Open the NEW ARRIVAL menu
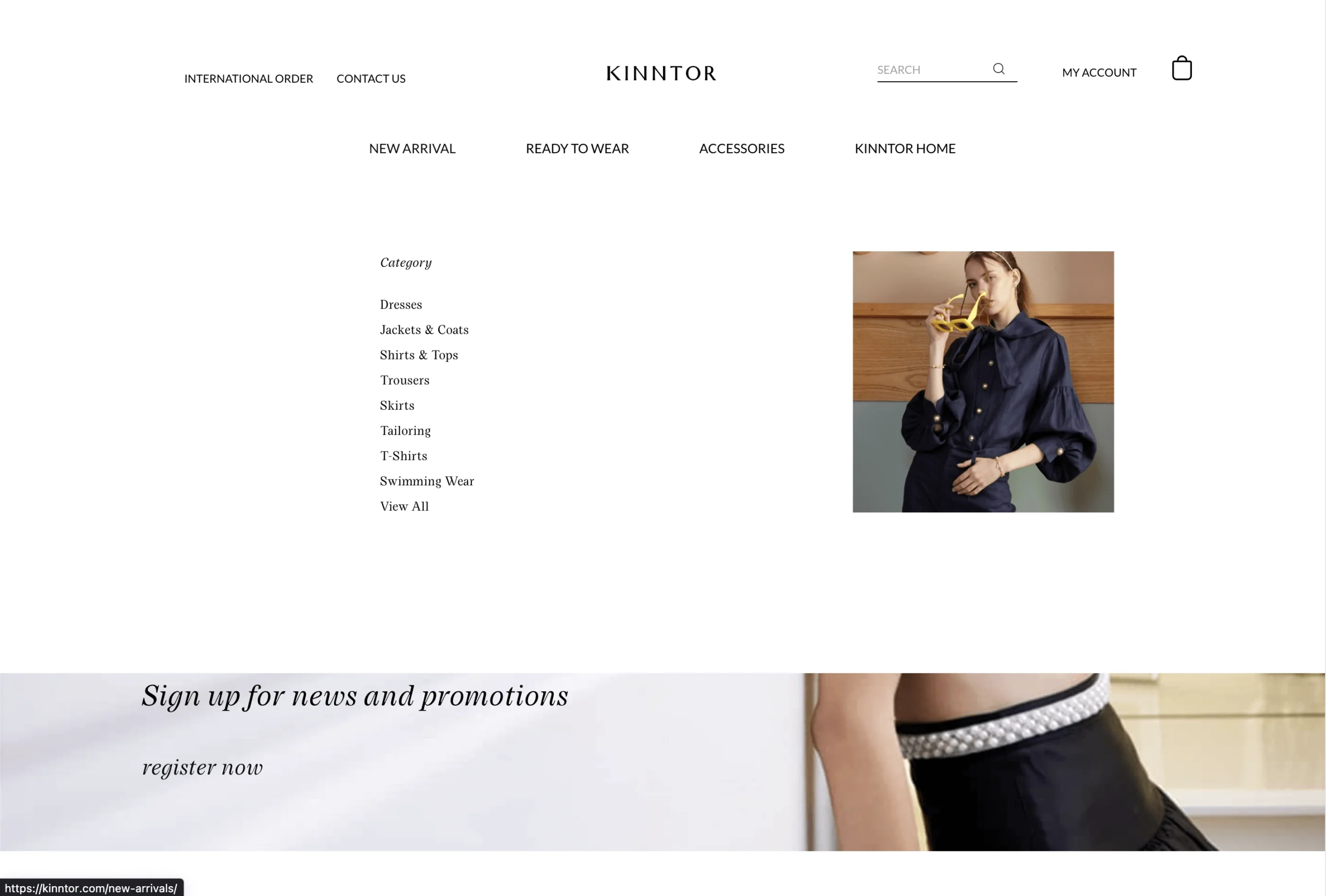 pos(412,148)
